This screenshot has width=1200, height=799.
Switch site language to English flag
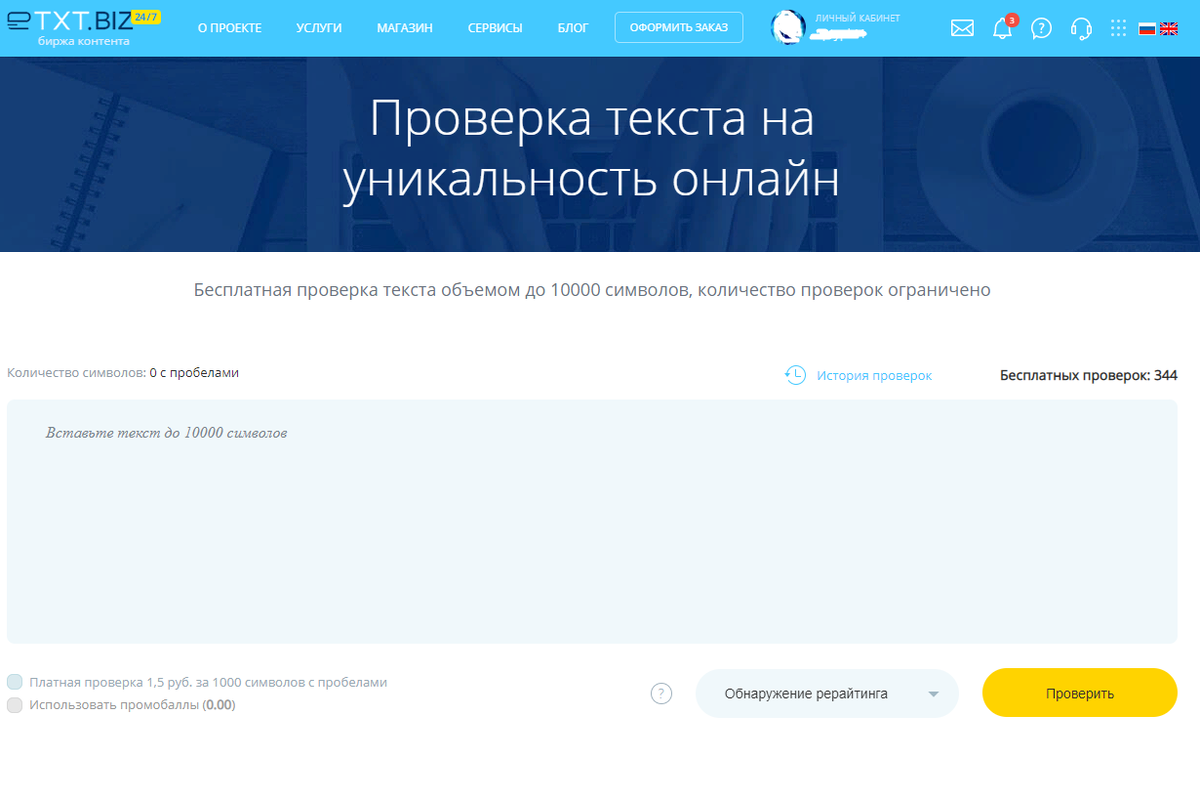[1171, 28]
